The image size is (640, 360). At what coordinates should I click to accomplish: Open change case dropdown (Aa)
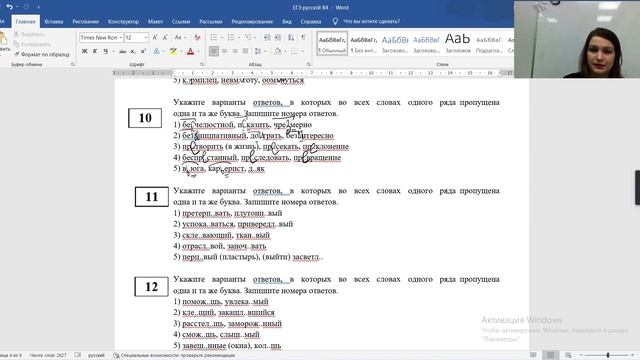tap(180, 38)
